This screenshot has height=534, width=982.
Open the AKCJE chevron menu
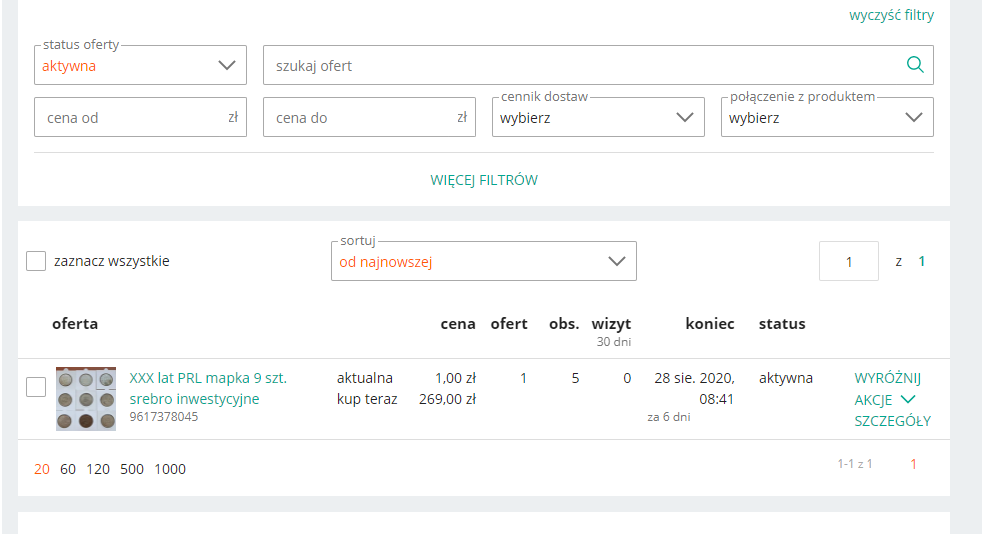885,399
